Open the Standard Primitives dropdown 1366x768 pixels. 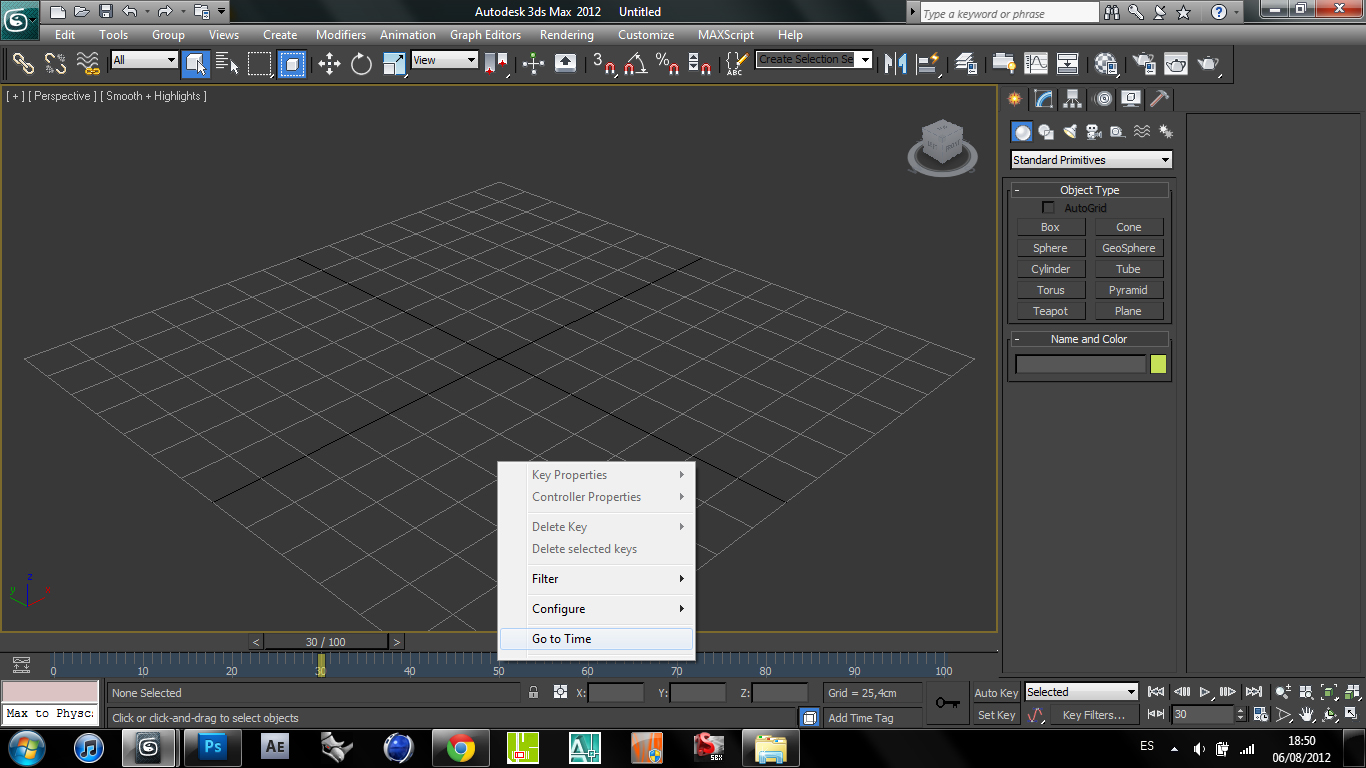click(1090, 159)
